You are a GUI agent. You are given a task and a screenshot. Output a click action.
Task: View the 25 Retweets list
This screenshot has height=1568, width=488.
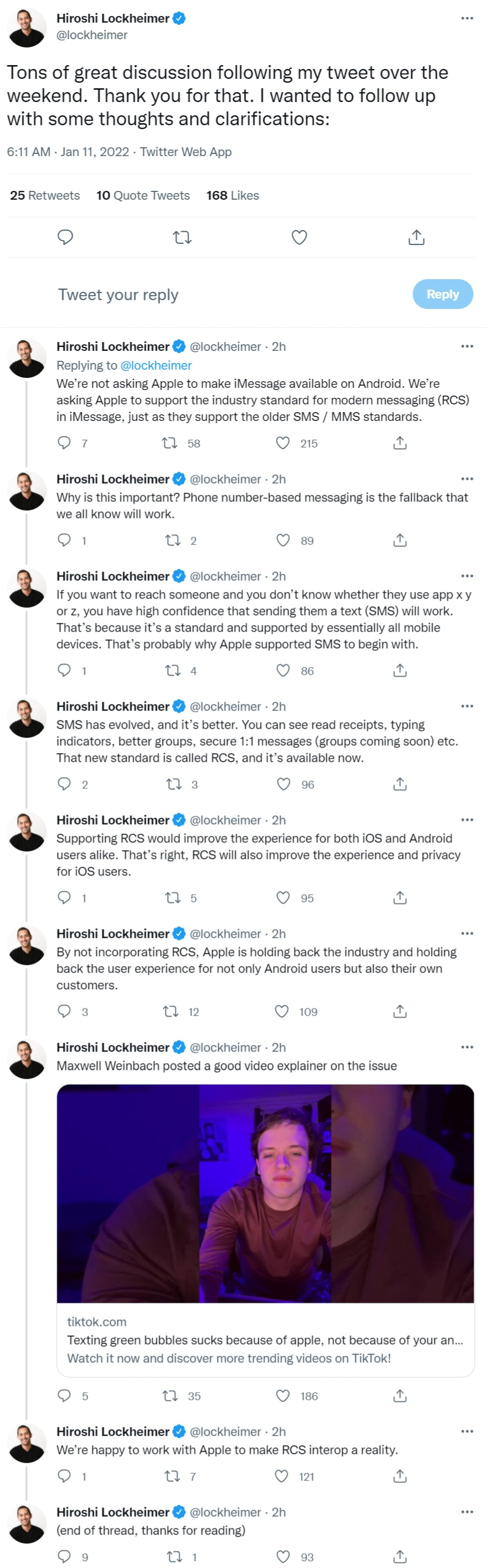click(45, 195)
